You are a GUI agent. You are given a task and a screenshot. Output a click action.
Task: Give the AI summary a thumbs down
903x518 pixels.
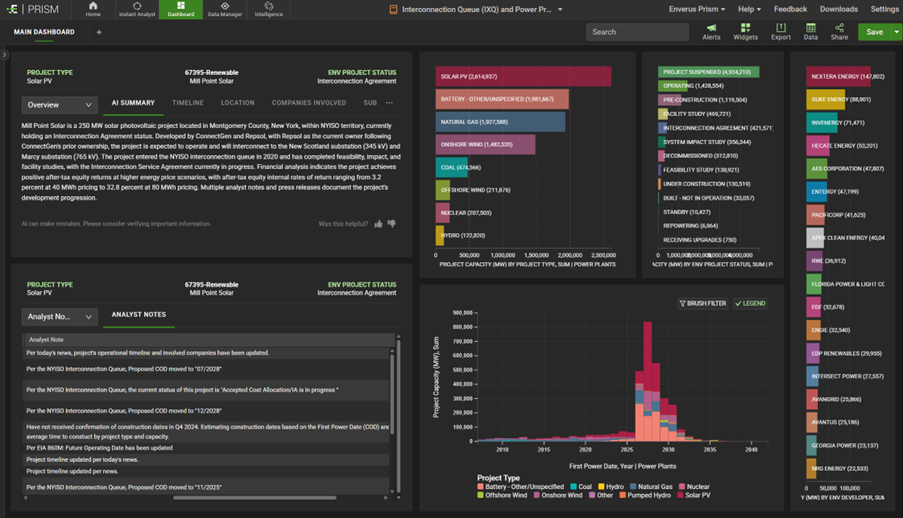click(391, 224)
